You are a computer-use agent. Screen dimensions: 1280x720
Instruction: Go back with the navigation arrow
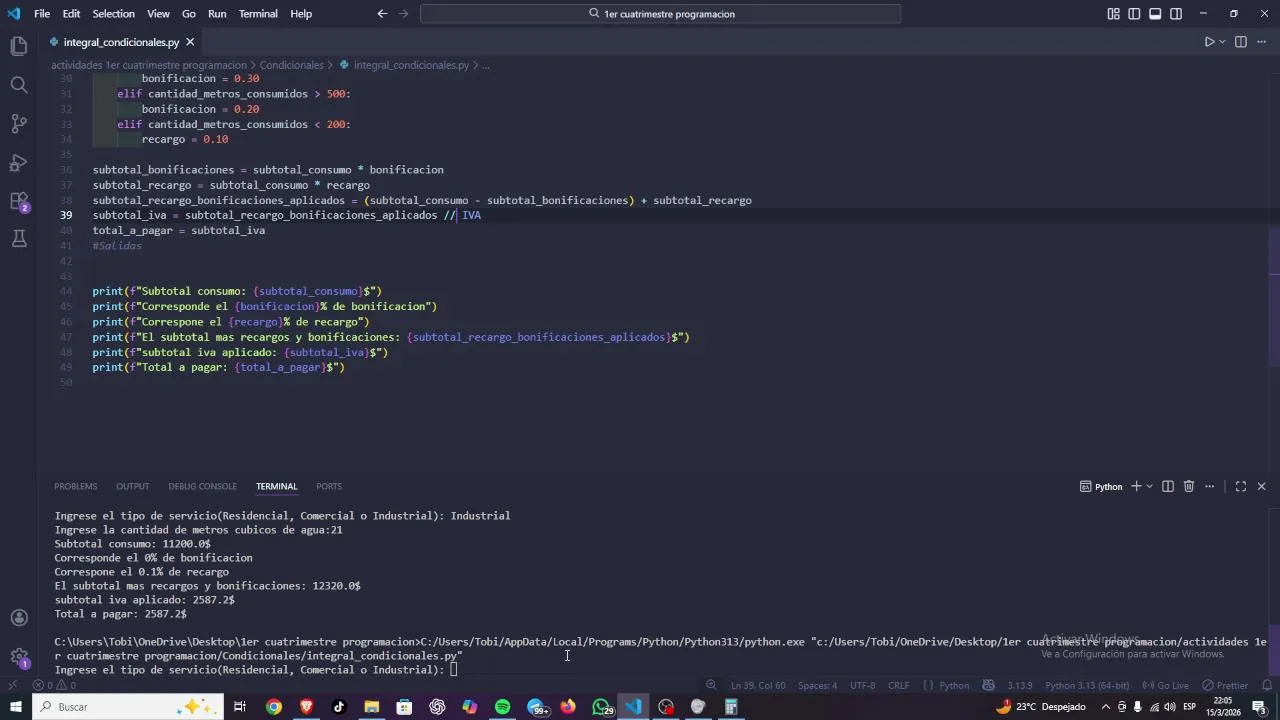(x=382, y=14)
